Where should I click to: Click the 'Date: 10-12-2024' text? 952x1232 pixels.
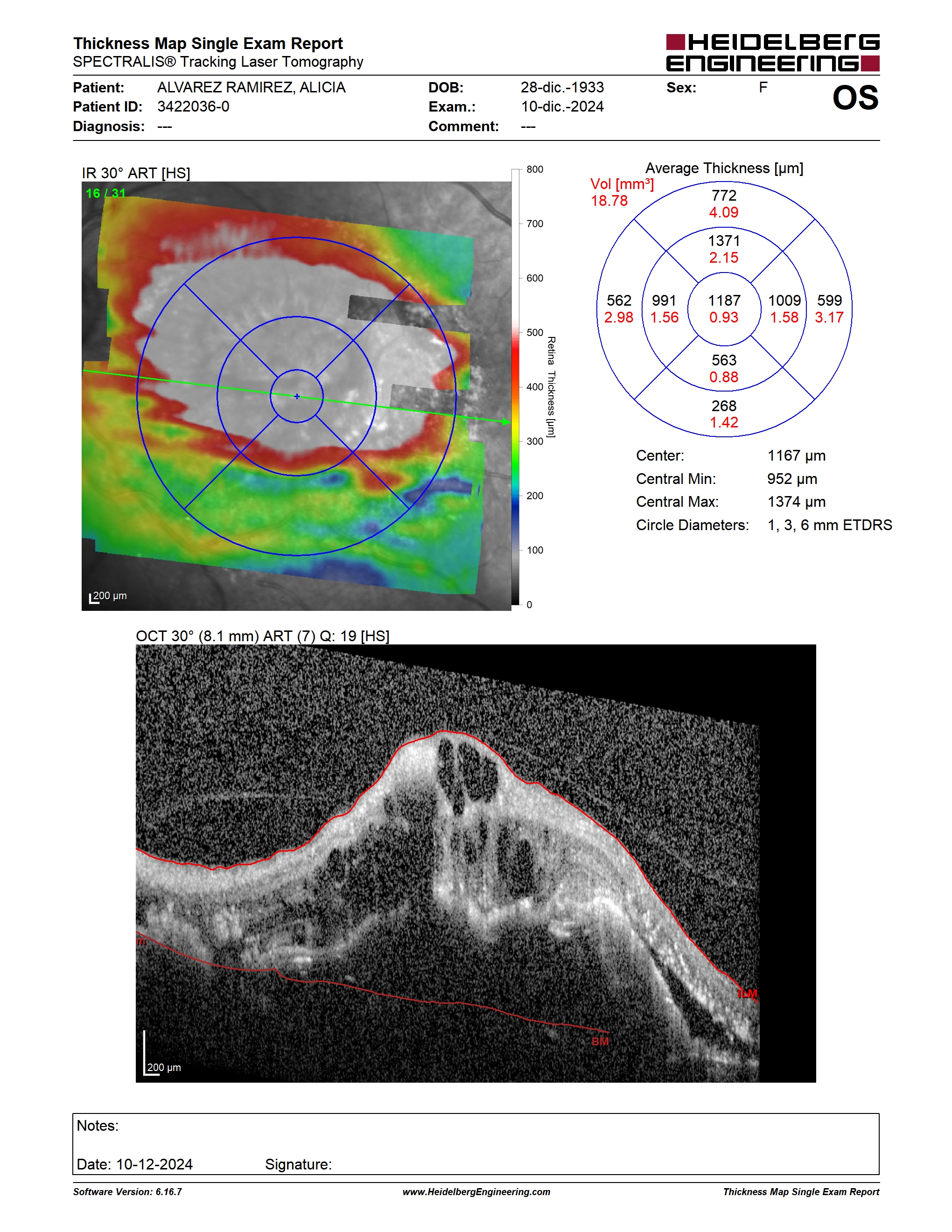[135, 1164]
